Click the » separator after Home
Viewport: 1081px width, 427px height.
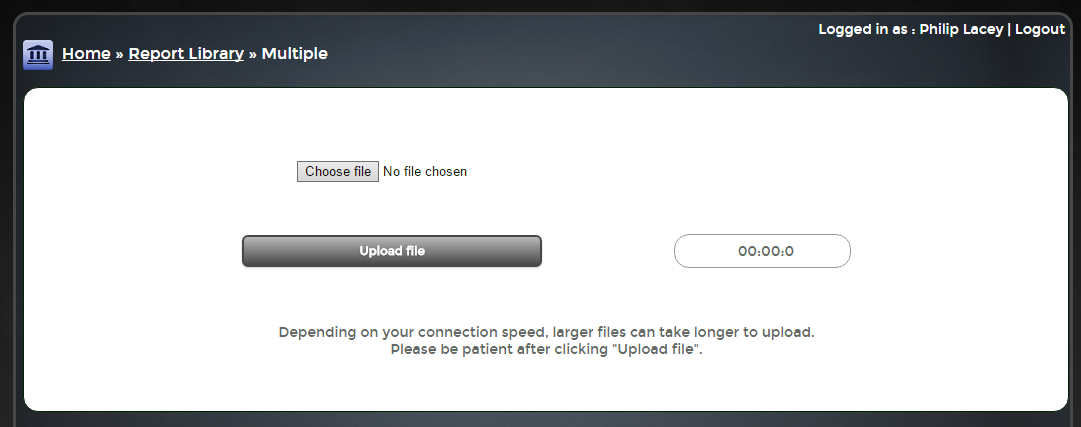click(x=119, y=54)
